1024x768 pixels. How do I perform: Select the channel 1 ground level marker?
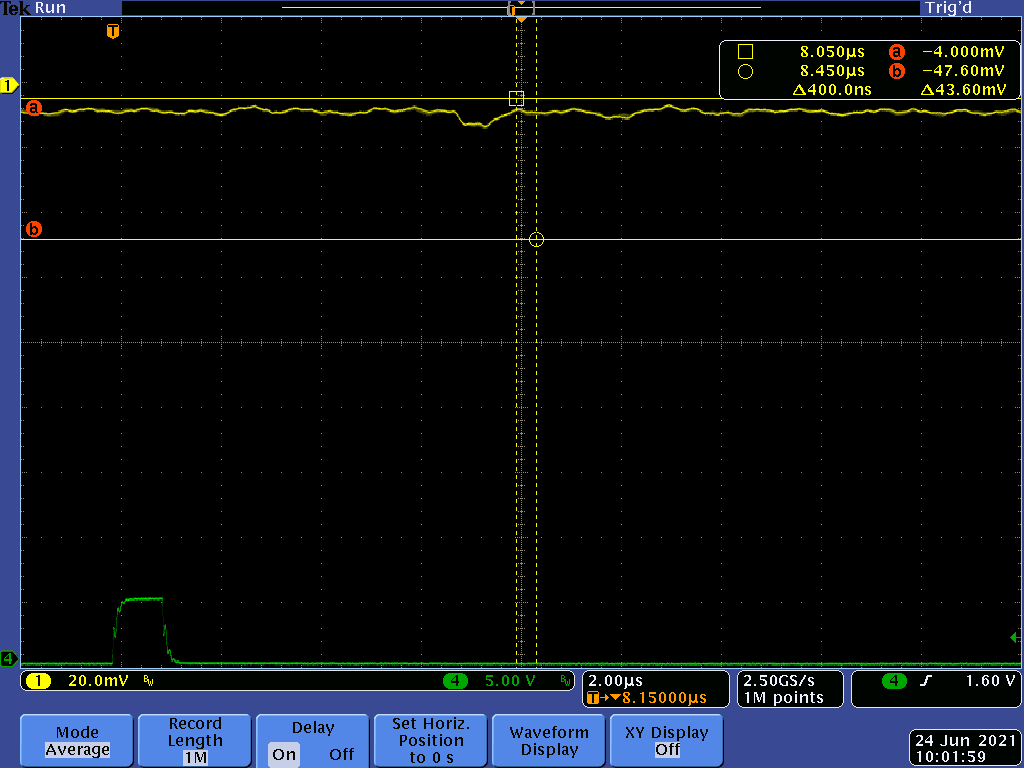[x=9, y=86]
